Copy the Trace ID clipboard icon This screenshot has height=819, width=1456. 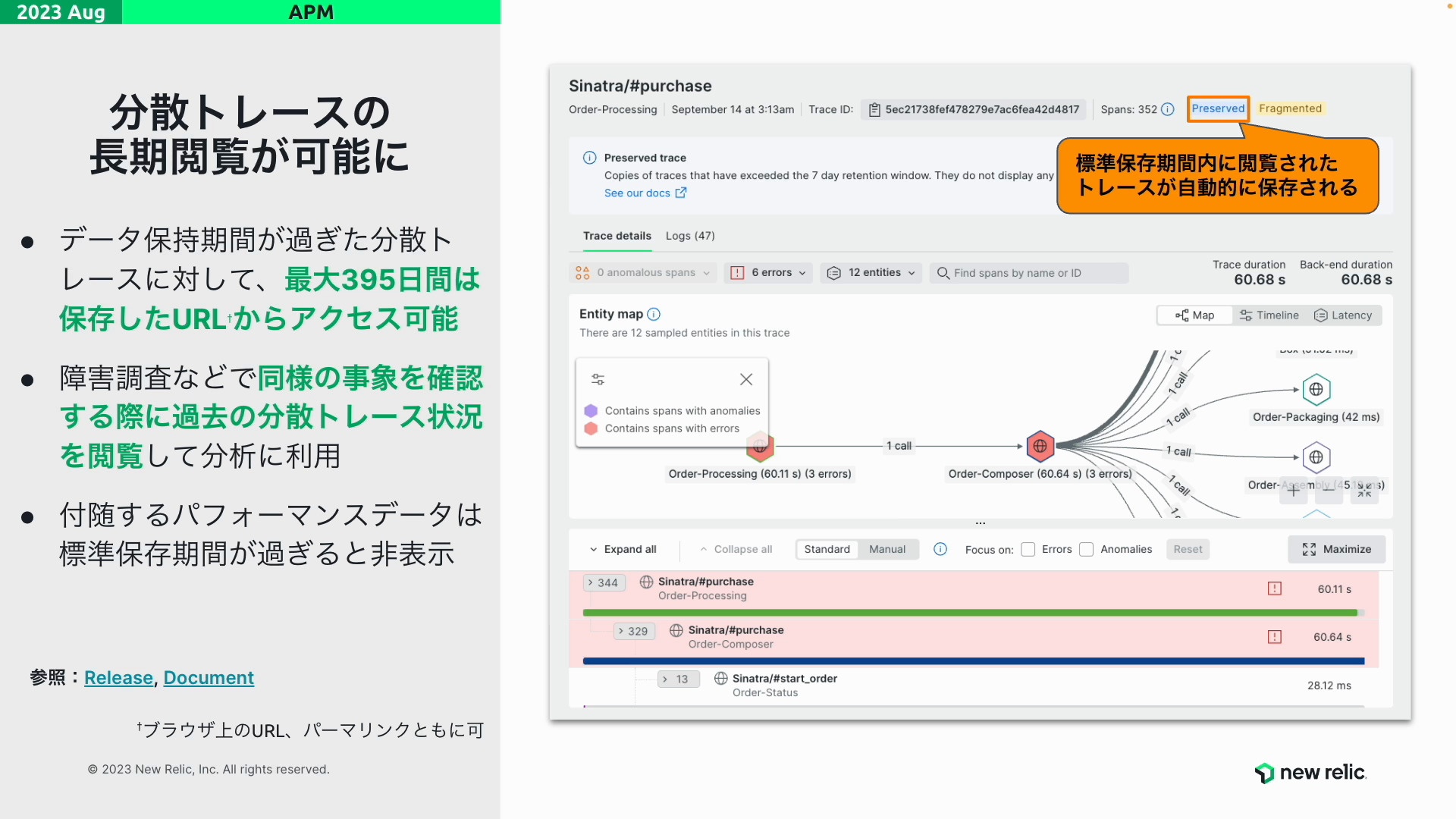point(874,110)
